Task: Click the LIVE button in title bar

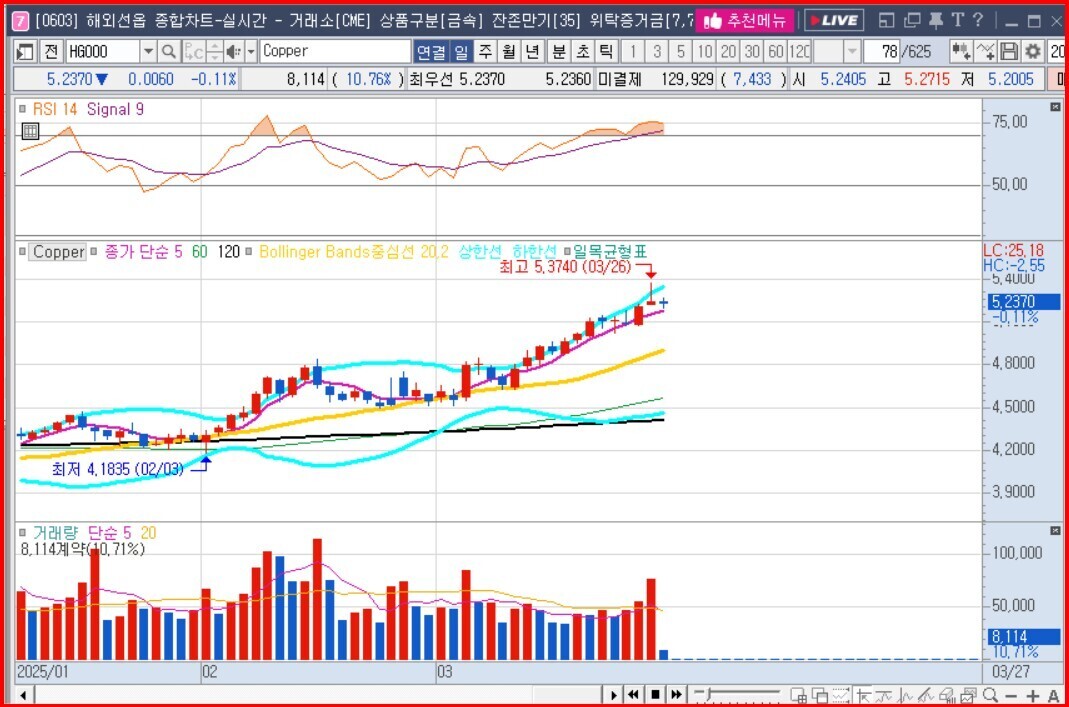Action: 833,20
